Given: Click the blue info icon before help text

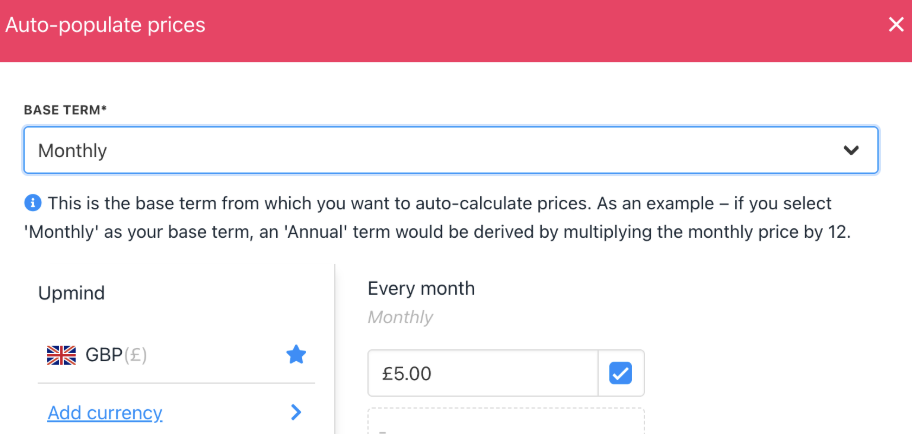Looking at the screenshot, I should click(32, 203).
